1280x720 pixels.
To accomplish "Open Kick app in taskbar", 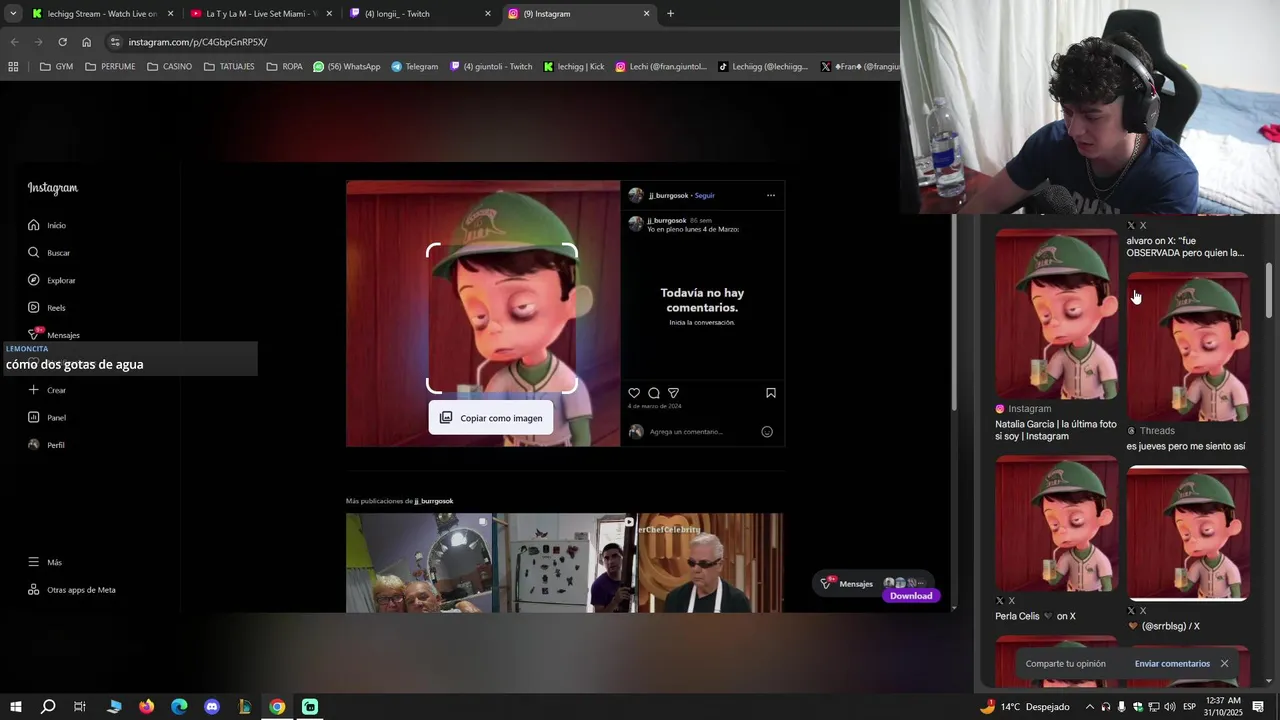I will click(x=310, y=707).
